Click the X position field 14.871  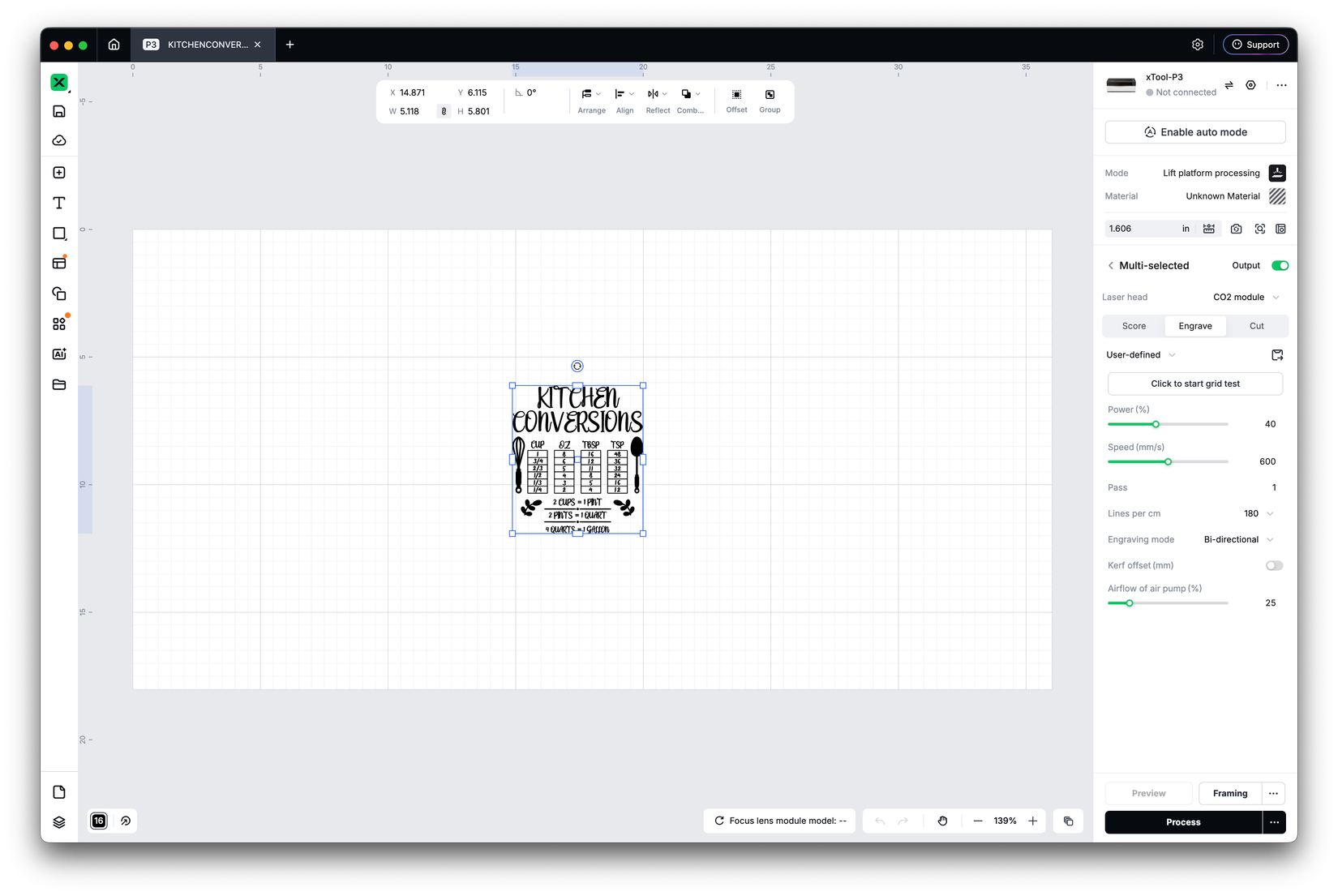click(412, 92)
